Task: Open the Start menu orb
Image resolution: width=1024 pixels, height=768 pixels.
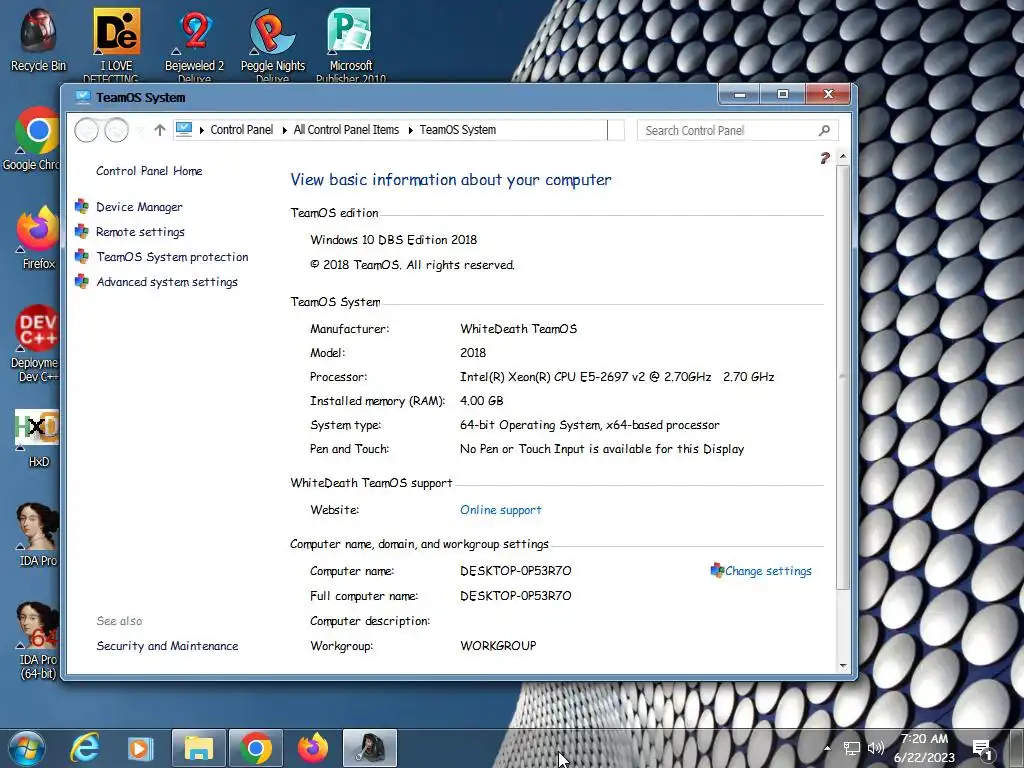Action: click(27, 748)
